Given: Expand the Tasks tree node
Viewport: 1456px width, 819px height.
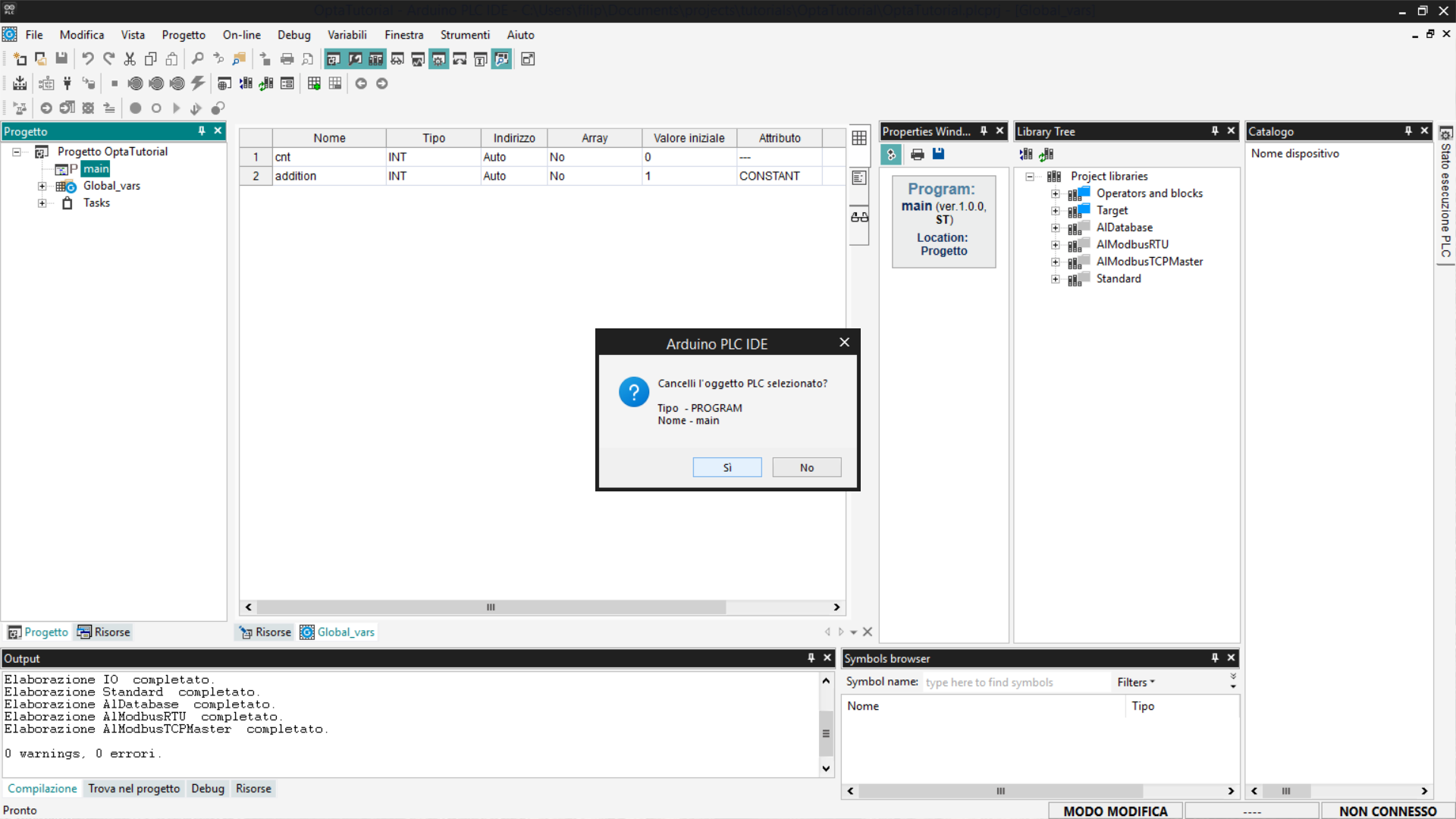Looking at the screenshot, I should coord(42,203).
